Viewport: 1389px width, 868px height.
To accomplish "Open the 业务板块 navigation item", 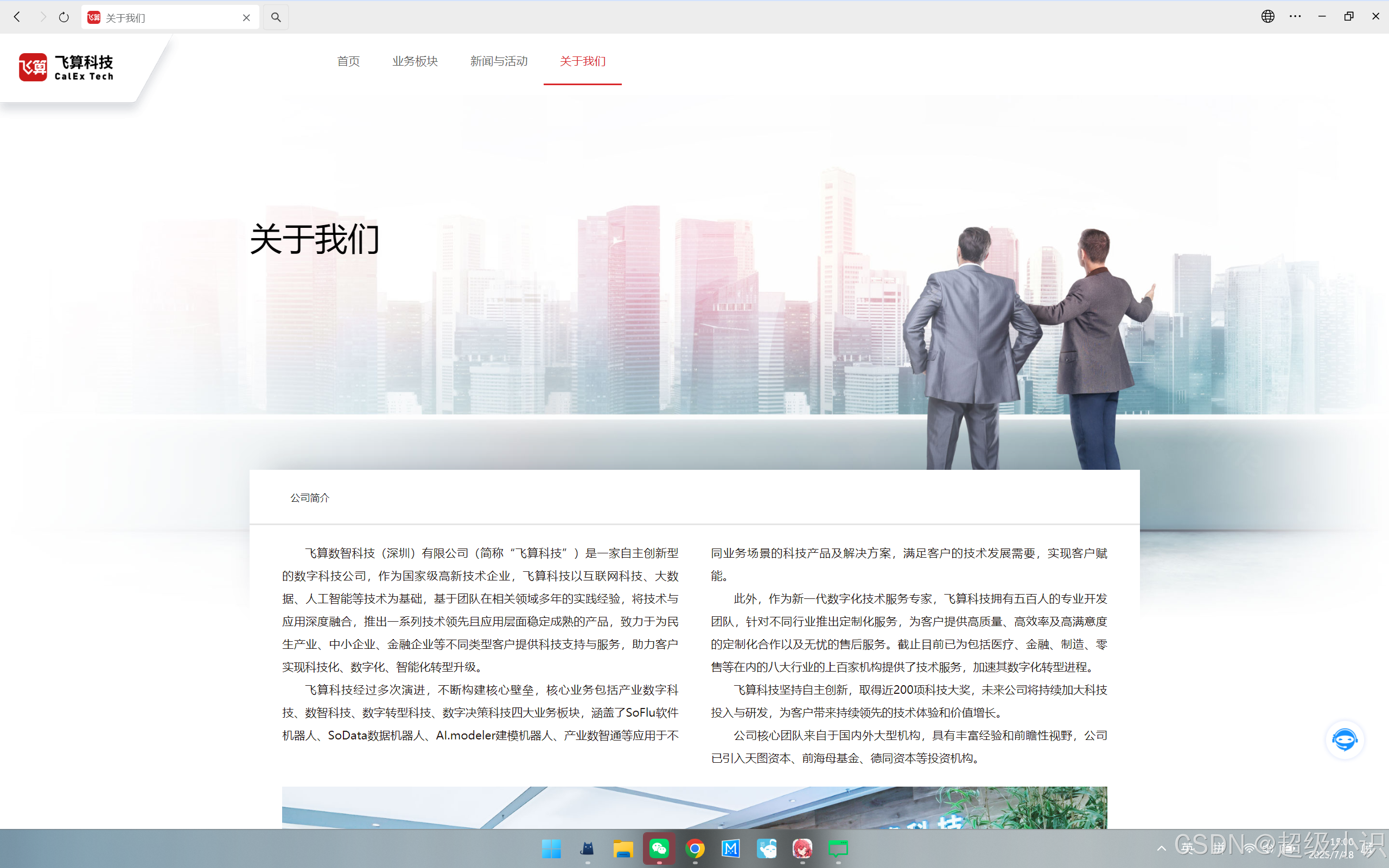I will click(415, 61).
